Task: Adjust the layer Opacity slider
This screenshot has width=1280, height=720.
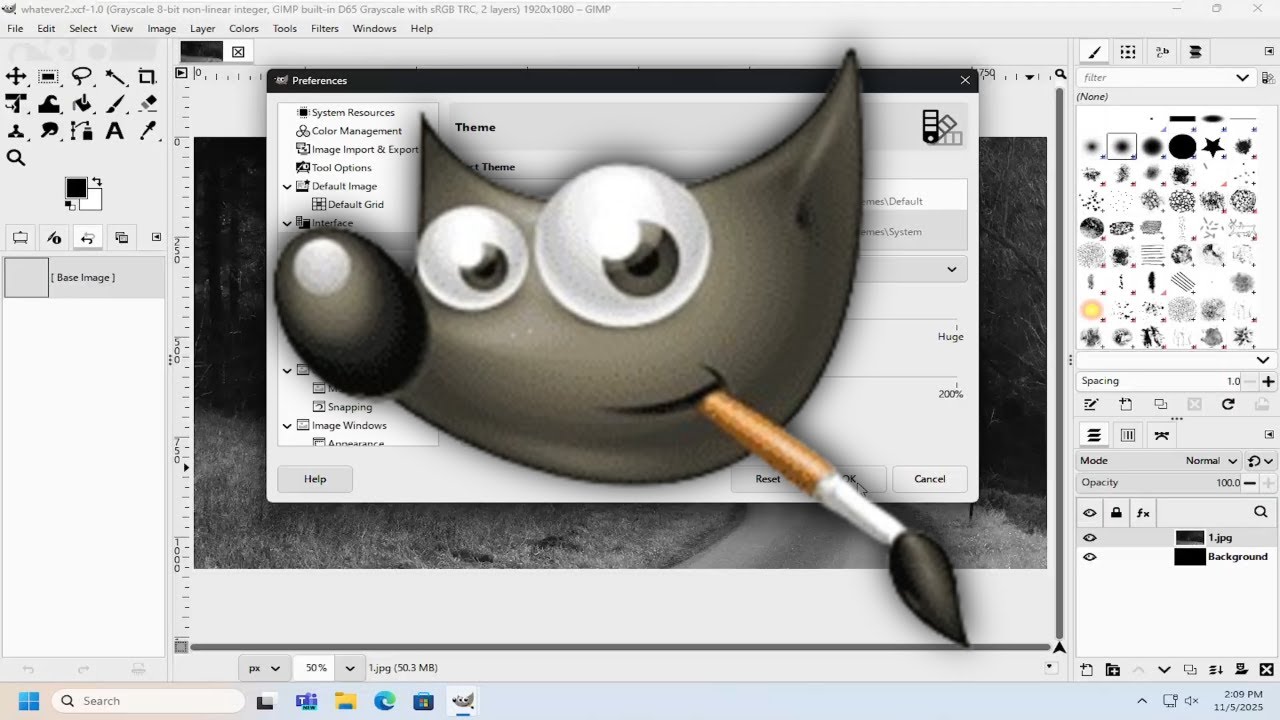Action: (x=1160, y=482)
